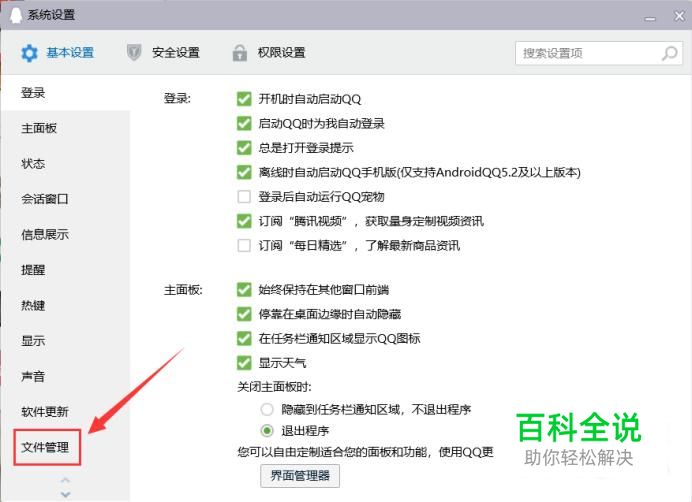This screenshot has width=692, height=502.
Task: Uncheck 显示天气 checkbox
Action: (x=244, y=363)
